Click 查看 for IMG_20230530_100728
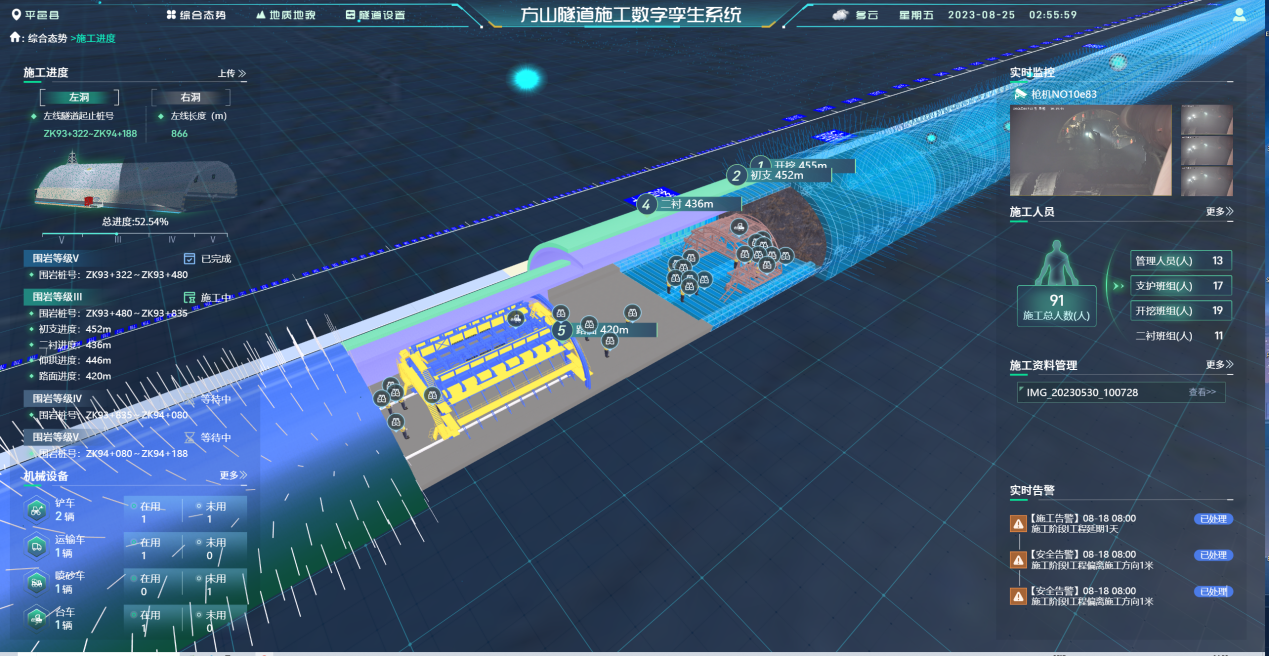This screenshot has width=1269, height=657. [1201, 393]
